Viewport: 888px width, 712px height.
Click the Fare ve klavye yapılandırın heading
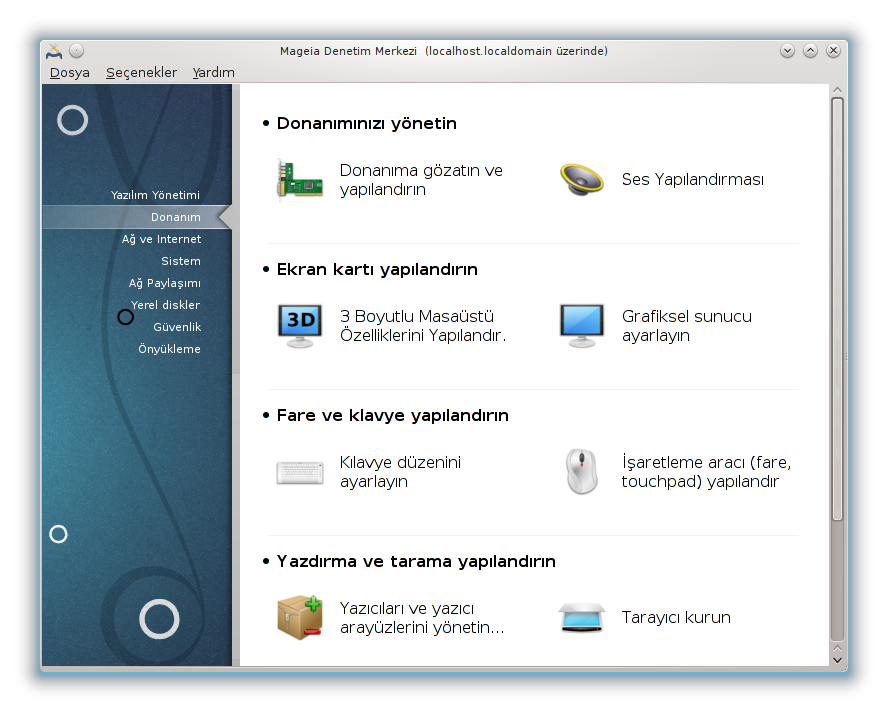392,415
